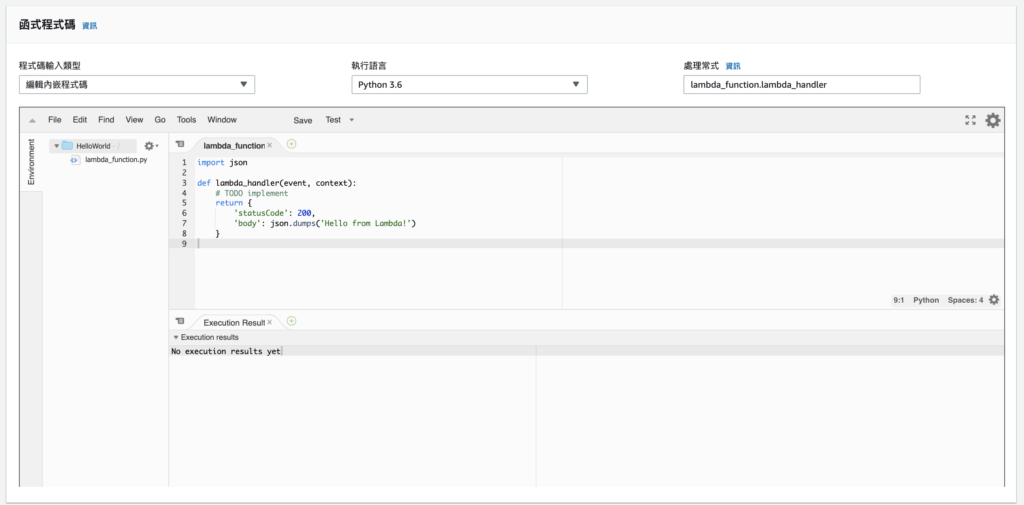Add a new tab next to Execution Result
Screen dimensions: 1024x505
pos(292,321)
